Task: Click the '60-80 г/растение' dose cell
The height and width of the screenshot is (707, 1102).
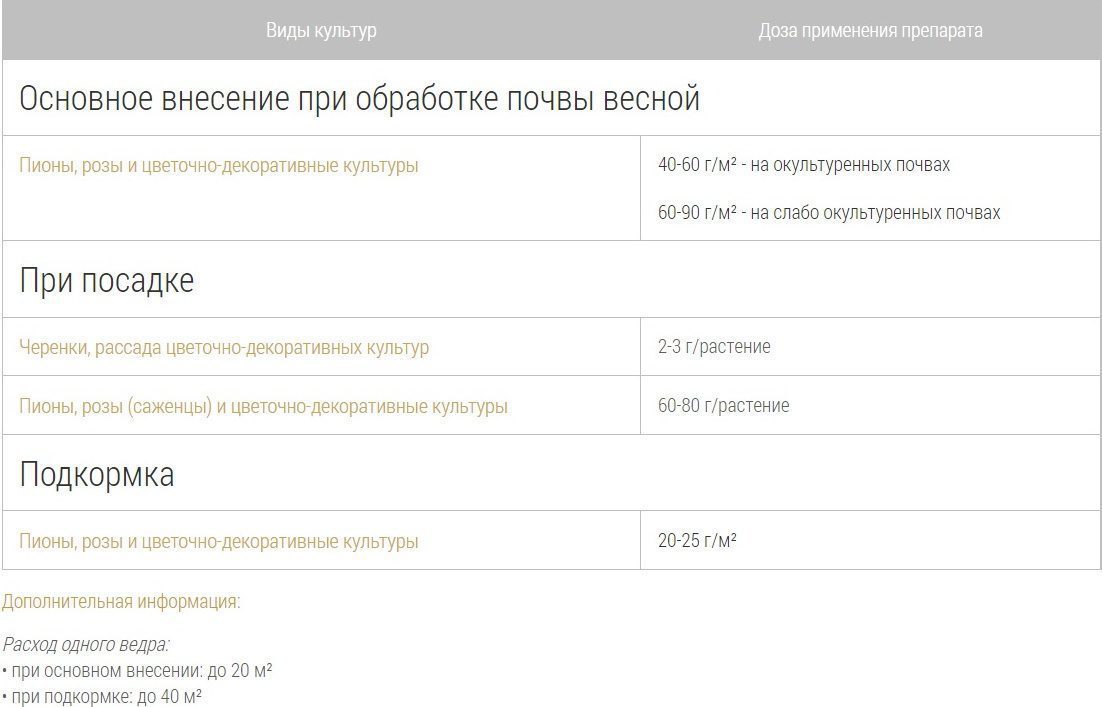Action: [x=723, y=406]
